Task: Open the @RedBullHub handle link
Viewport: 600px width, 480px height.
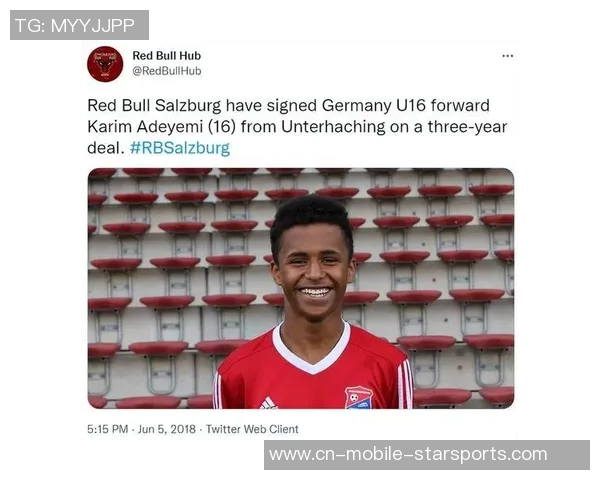Action: pos(166,71)
